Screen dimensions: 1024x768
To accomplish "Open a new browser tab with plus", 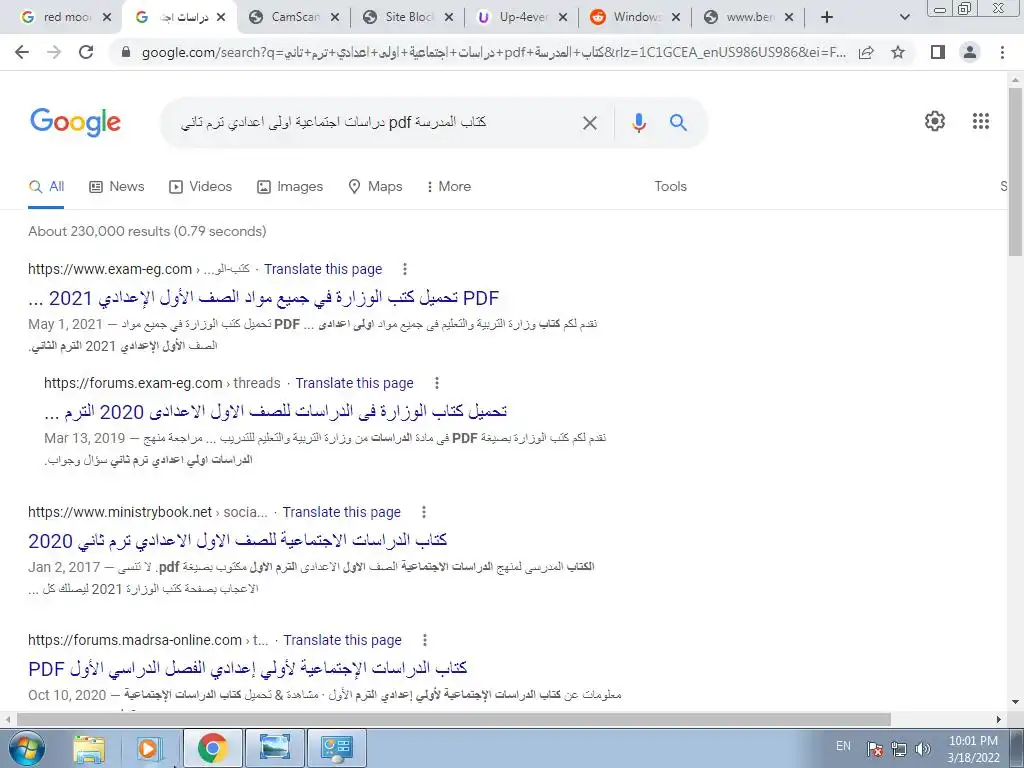I will pyautogui.click(x=827, y=17).
